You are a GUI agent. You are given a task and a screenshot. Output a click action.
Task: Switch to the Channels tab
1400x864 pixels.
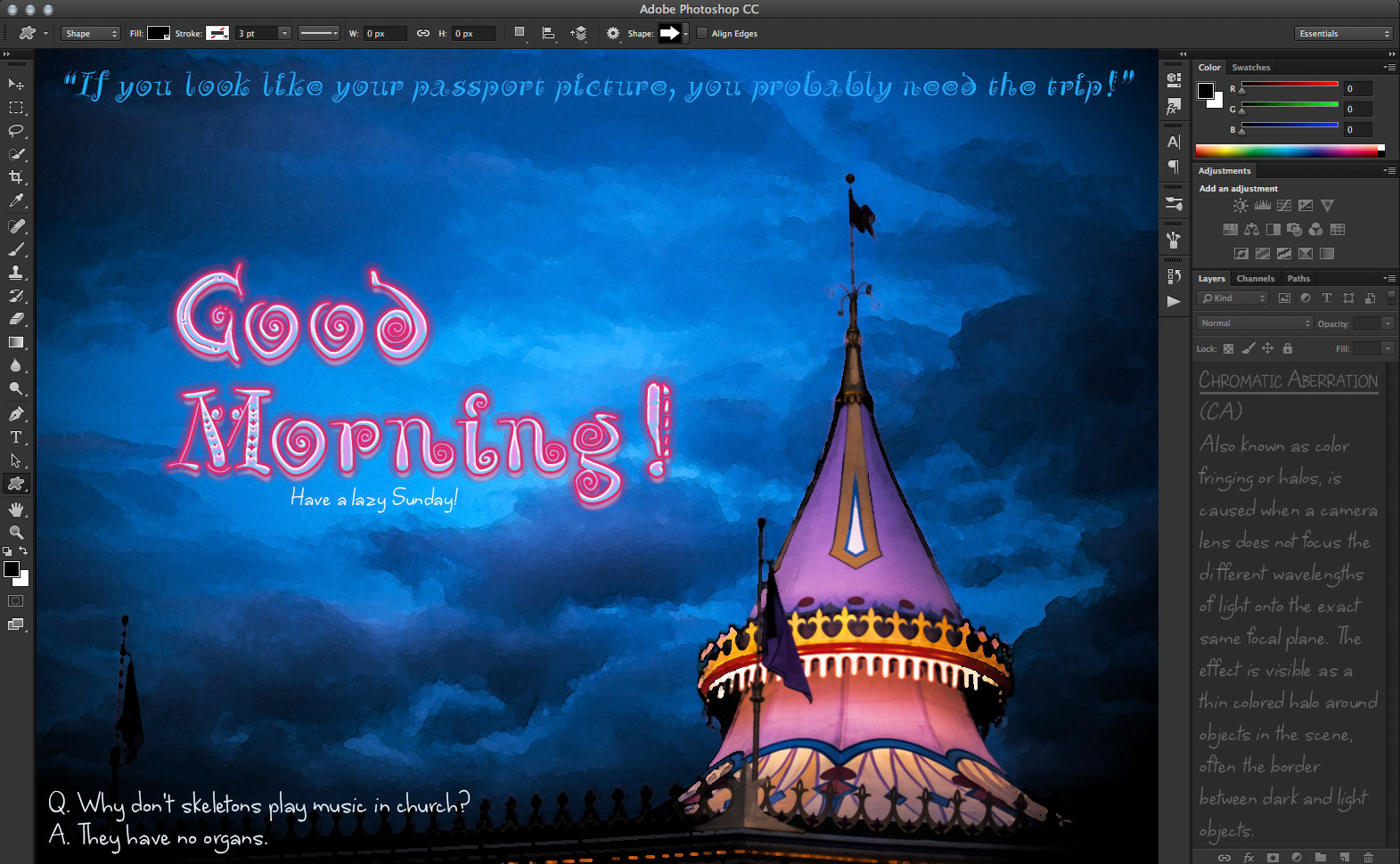1256,279
